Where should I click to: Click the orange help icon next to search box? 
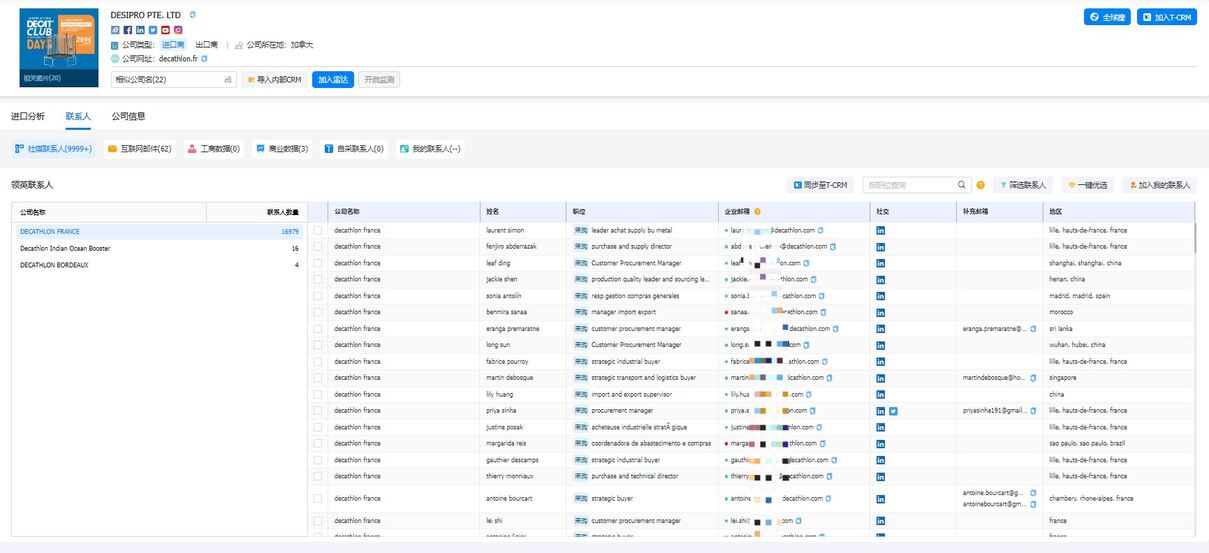980,185
